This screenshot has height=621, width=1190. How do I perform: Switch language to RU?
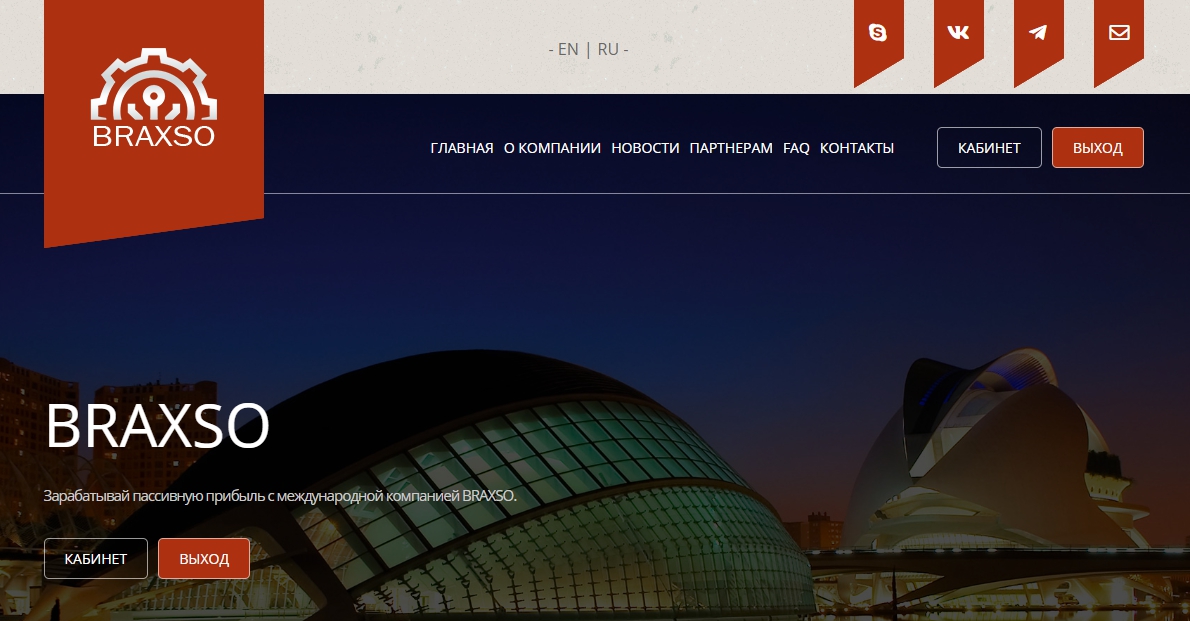point(608,49)
